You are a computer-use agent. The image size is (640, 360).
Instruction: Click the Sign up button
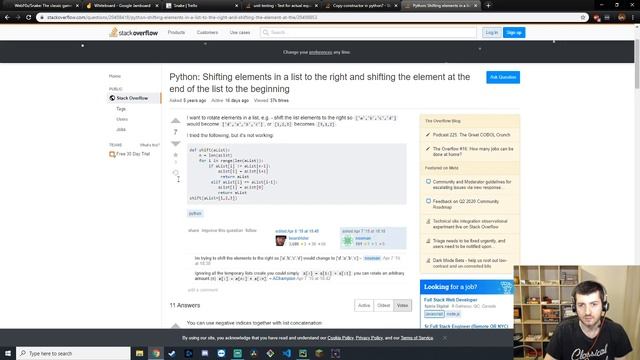(514, 32)
